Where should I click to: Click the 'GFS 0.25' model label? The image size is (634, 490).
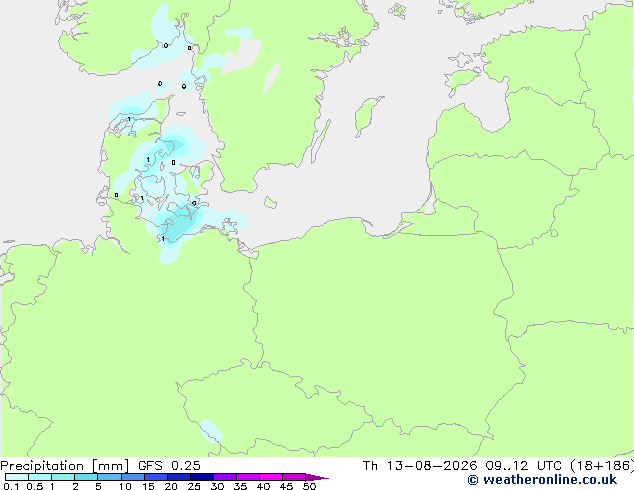(x=169, y=466)
